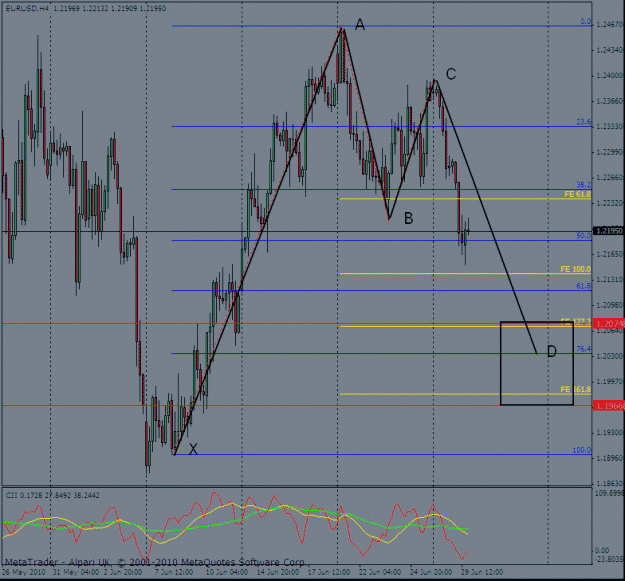
Task: Select the pattern point label X
Action: click(193, 449)
